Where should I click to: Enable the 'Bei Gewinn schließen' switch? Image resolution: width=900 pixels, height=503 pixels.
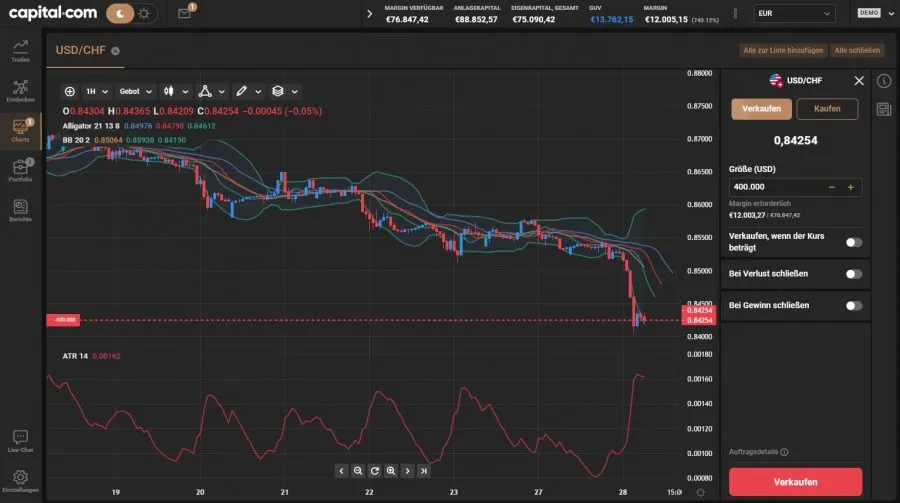(853, 305)
